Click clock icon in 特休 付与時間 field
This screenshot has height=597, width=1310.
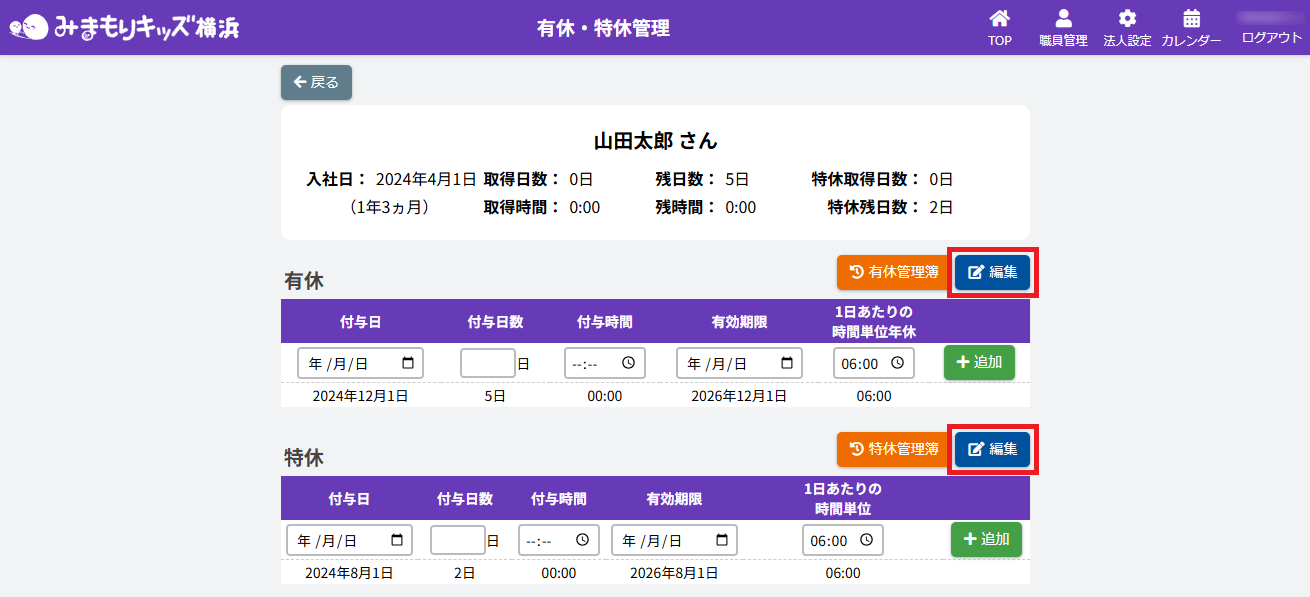pos(582,540)
